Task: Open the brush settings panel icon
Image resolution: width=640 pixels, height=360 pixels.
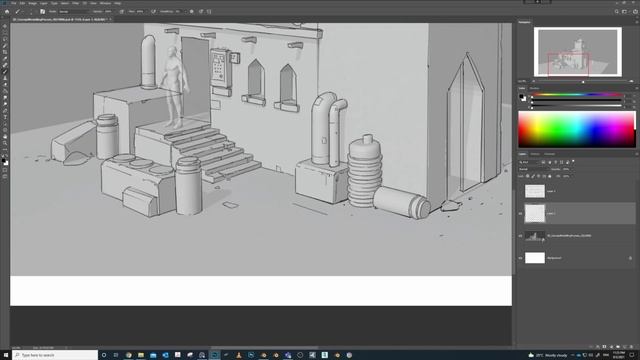Action: 42,11
